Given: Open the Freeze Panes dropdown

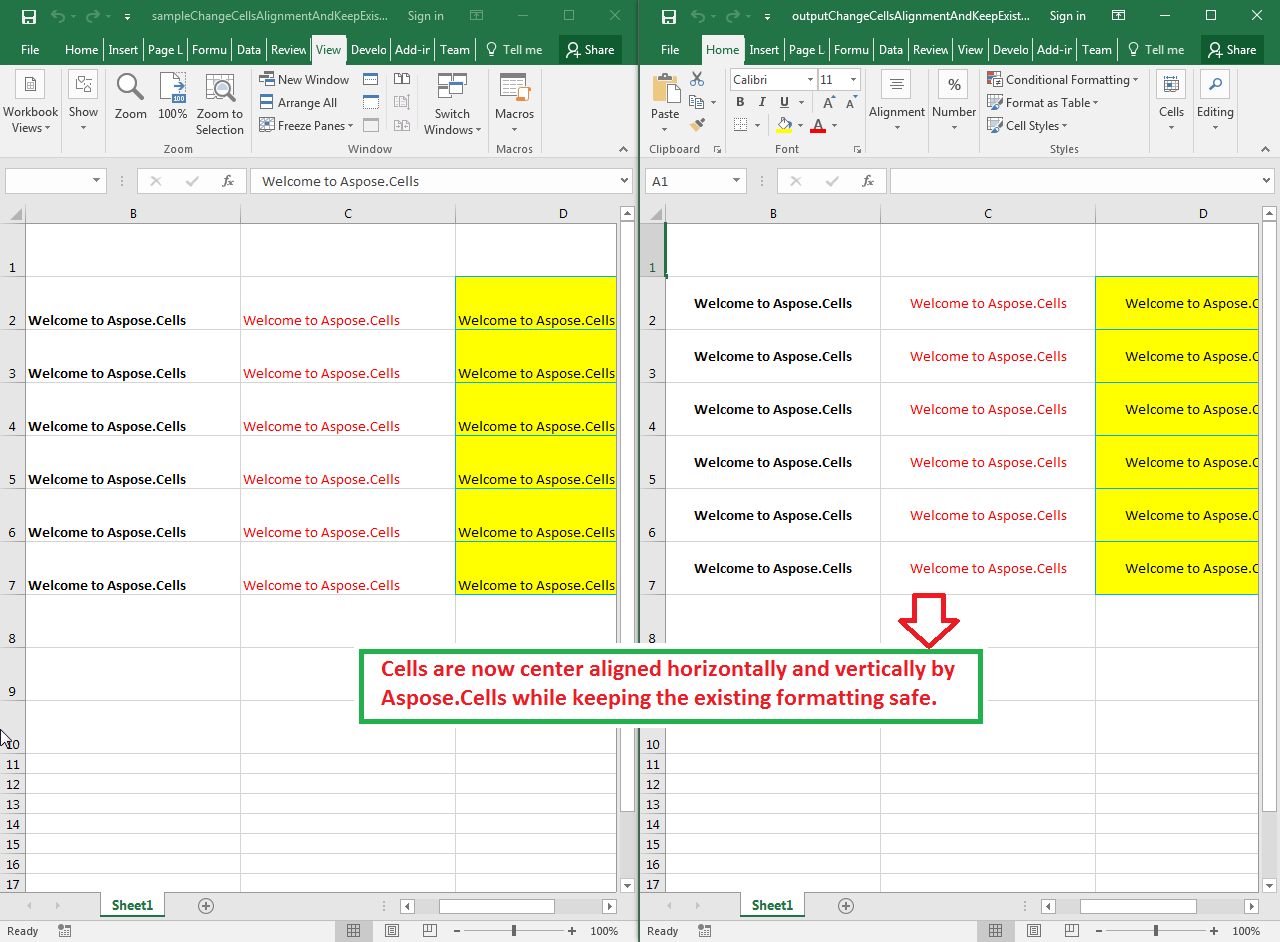Looking at the screenshot, I should [x=306, y=126].
